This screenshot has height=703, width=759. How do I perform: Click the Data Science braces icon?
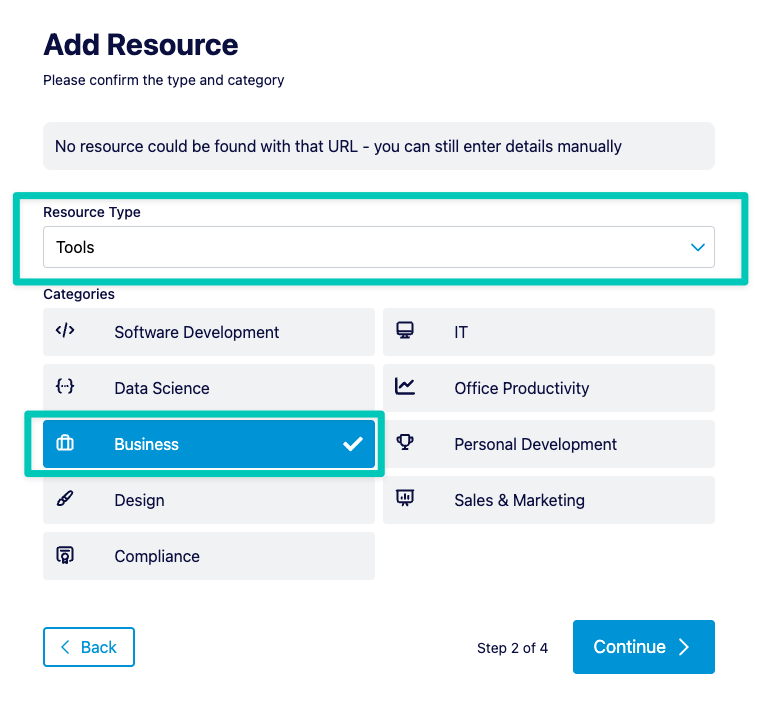click(65, 386)
